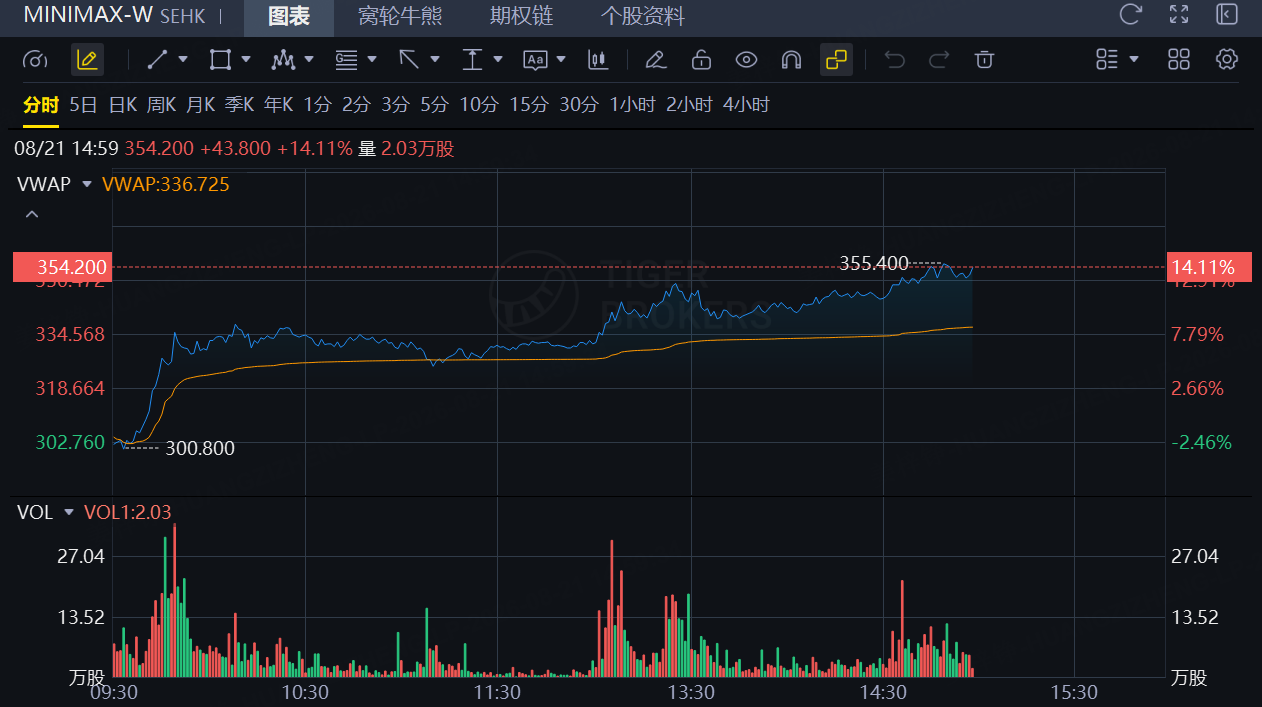Select the 年K yearly timeframe
The width and height of the screenshot is (1262, 707).
[279, 105]
